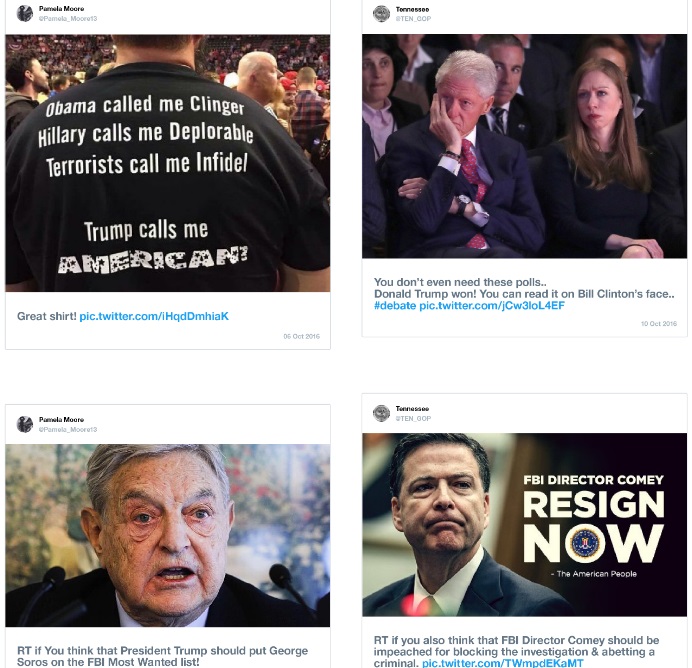This screenshot has height=668, width=692.
Task: Open the Bill Clinton debate photo
Action: tap(524, 146)
